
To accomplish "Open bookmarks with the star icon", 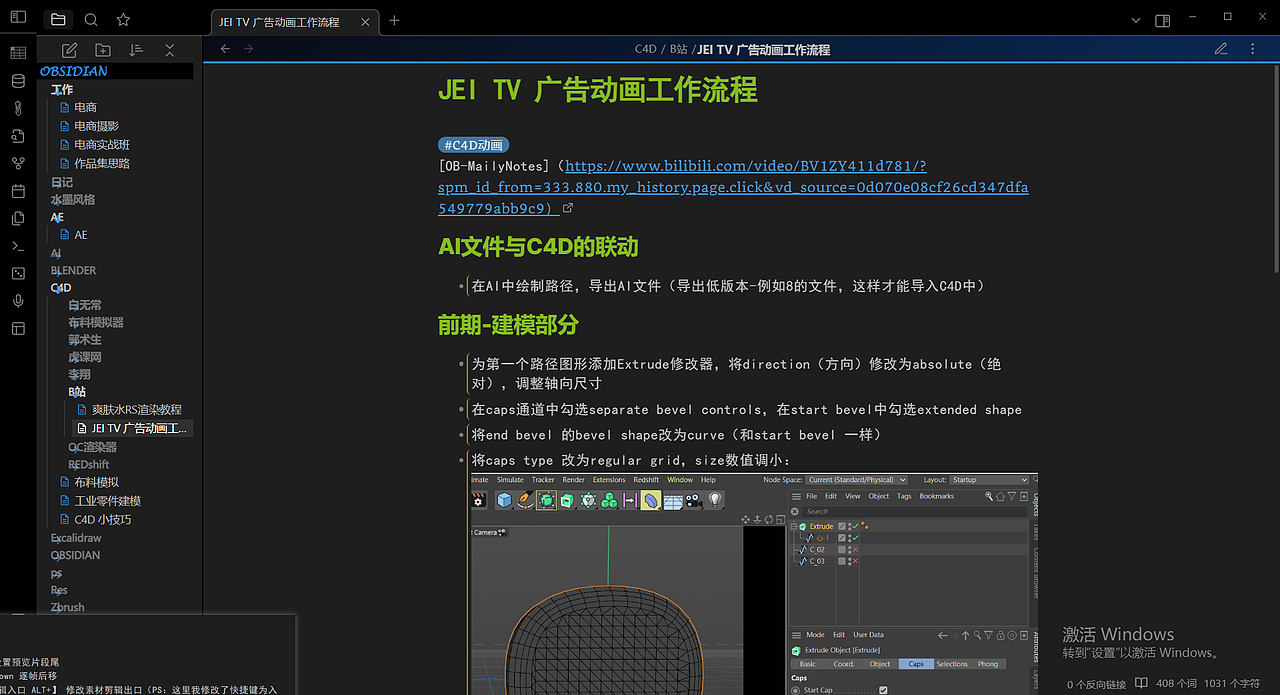I will tap(123, 19).
